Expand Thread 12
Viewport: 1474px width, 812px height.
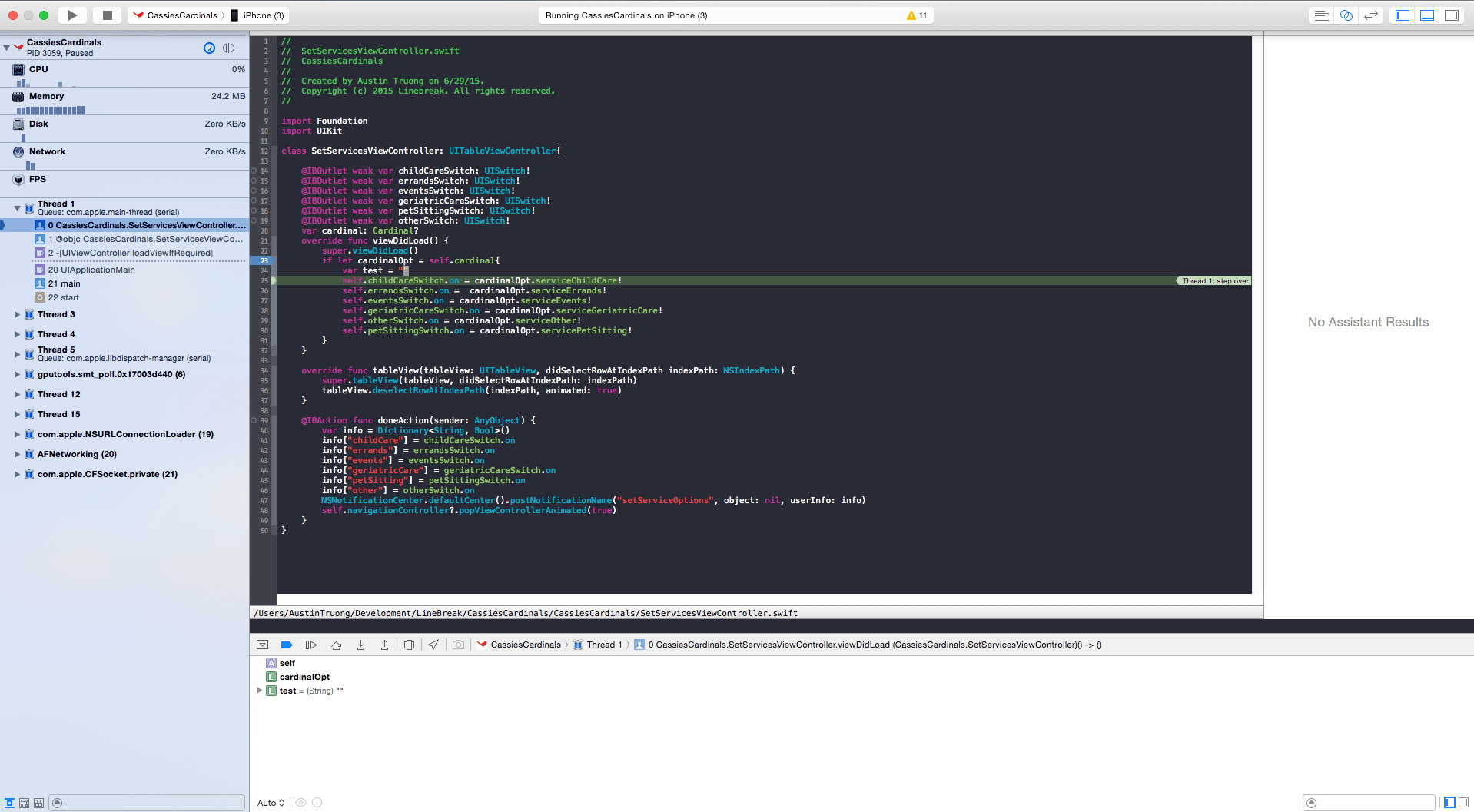[x=18, y=394]
